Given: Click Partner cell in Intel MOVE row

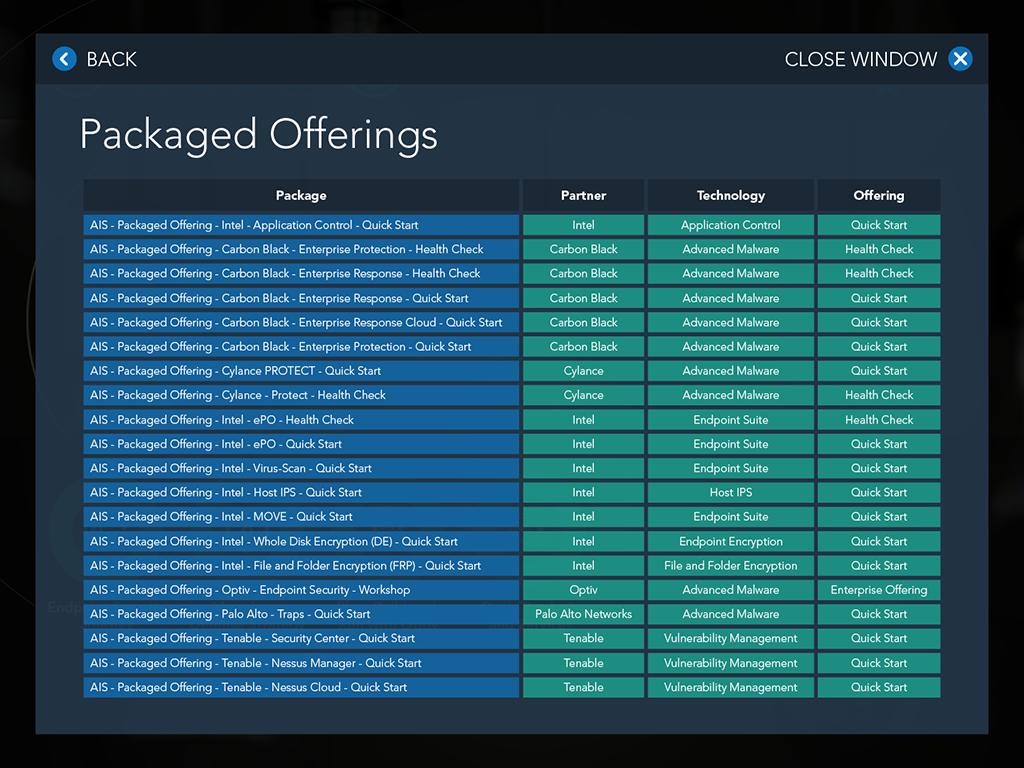Looking at the screenshot, I should coord(583,517).
